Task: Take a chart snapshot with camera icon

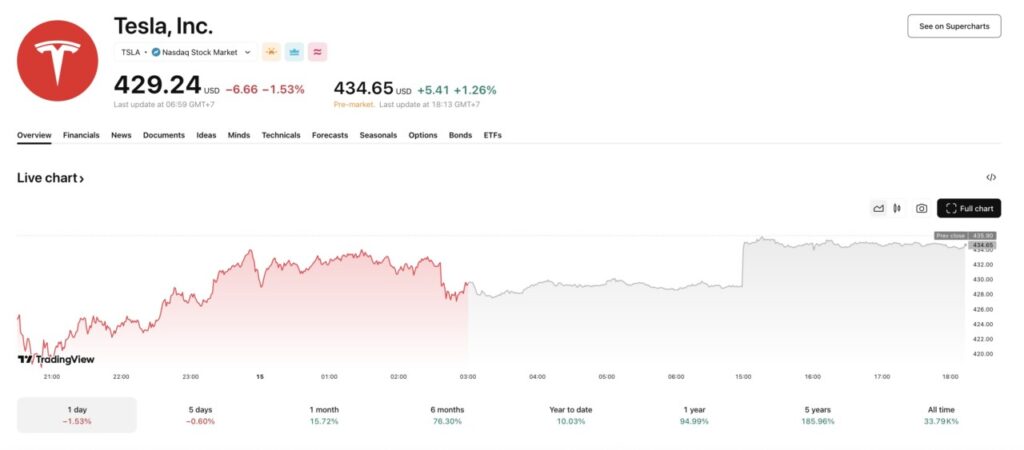Action: click(x=922, y=208)
